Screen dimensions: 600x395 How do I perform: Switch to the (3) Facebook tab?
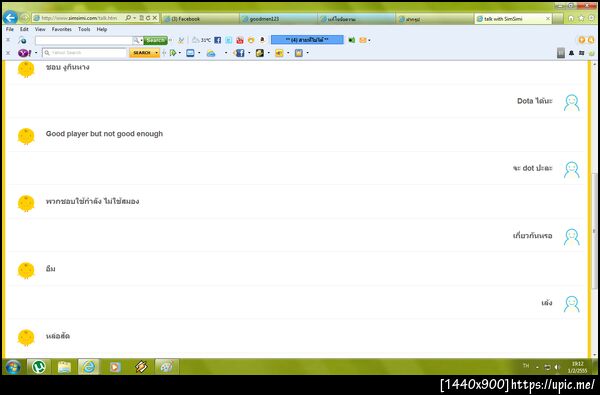[x=200, y=19]
